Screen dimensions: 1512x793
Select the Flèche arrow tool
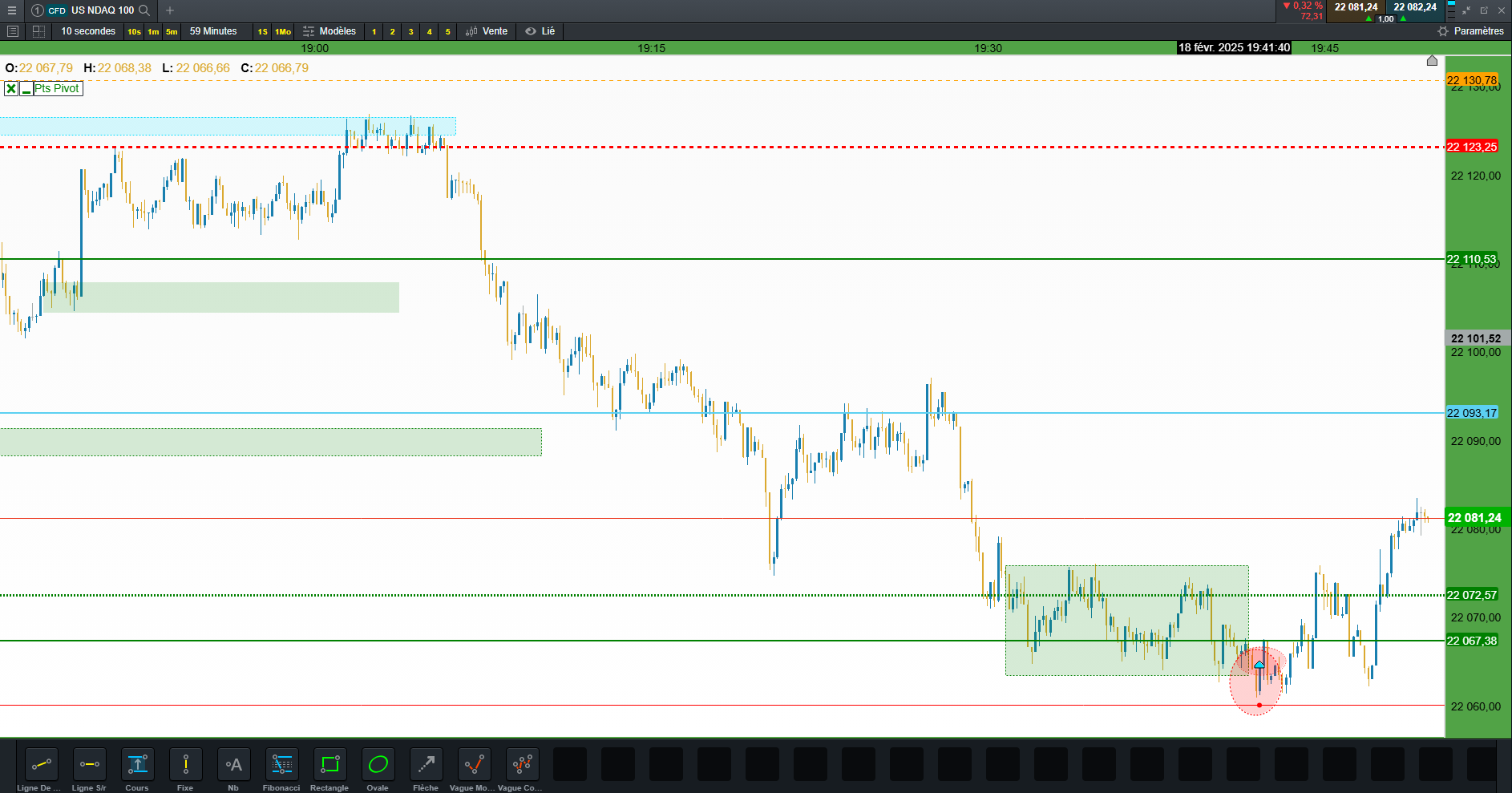pos(426,764)
